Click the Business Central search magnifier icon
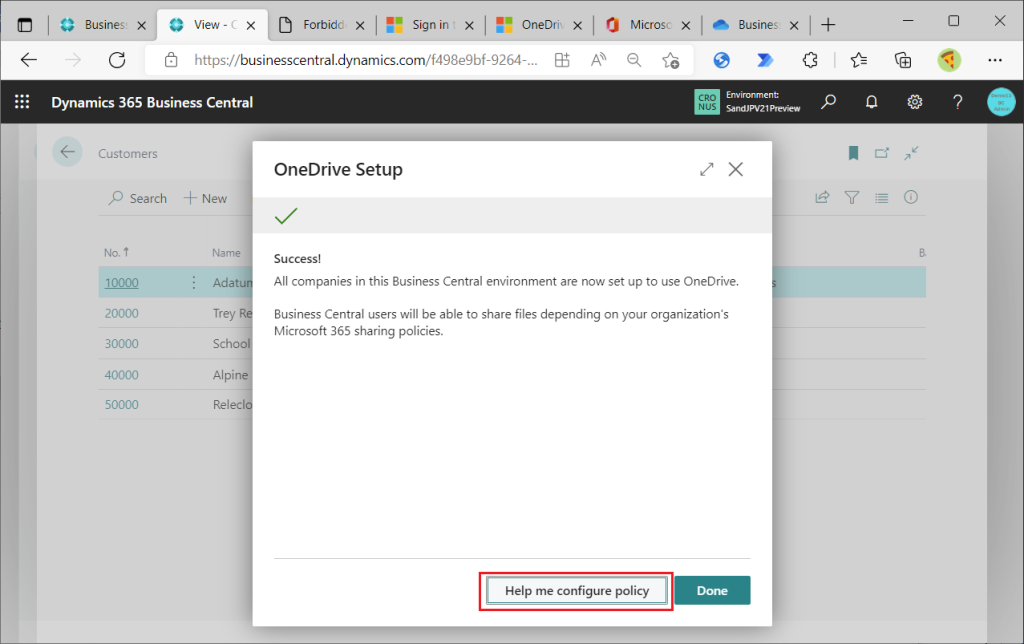The image size is (1024, 644). pyautogui.click(x=829, y=102)
